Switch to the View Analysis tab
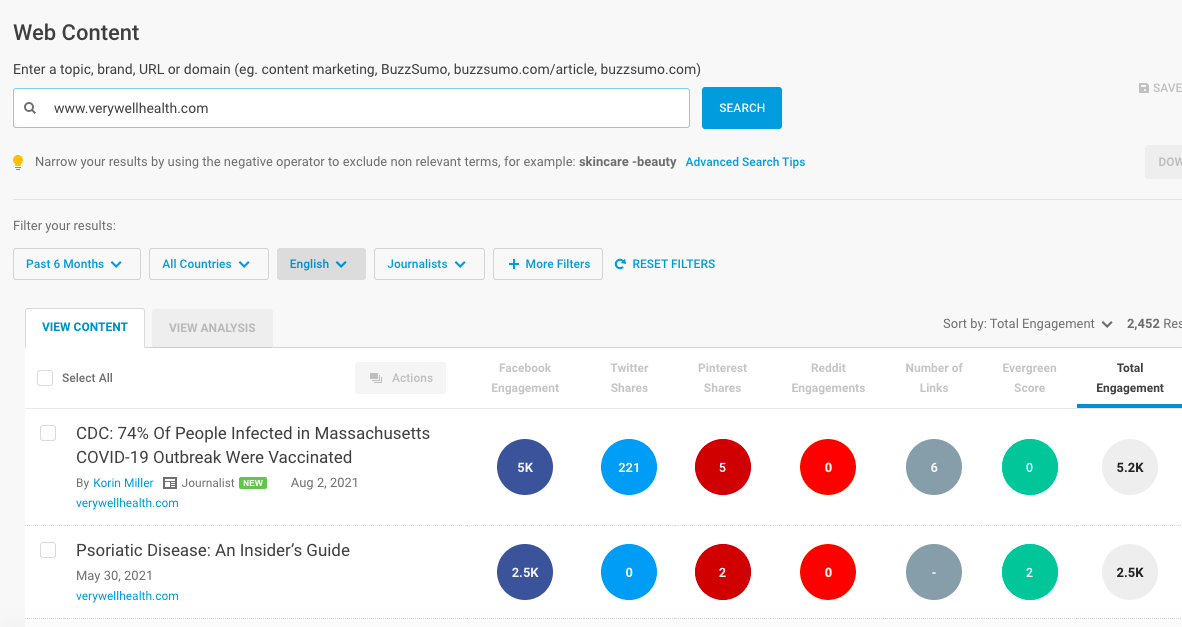This screenshot has height=627, width=1182. 212,327
